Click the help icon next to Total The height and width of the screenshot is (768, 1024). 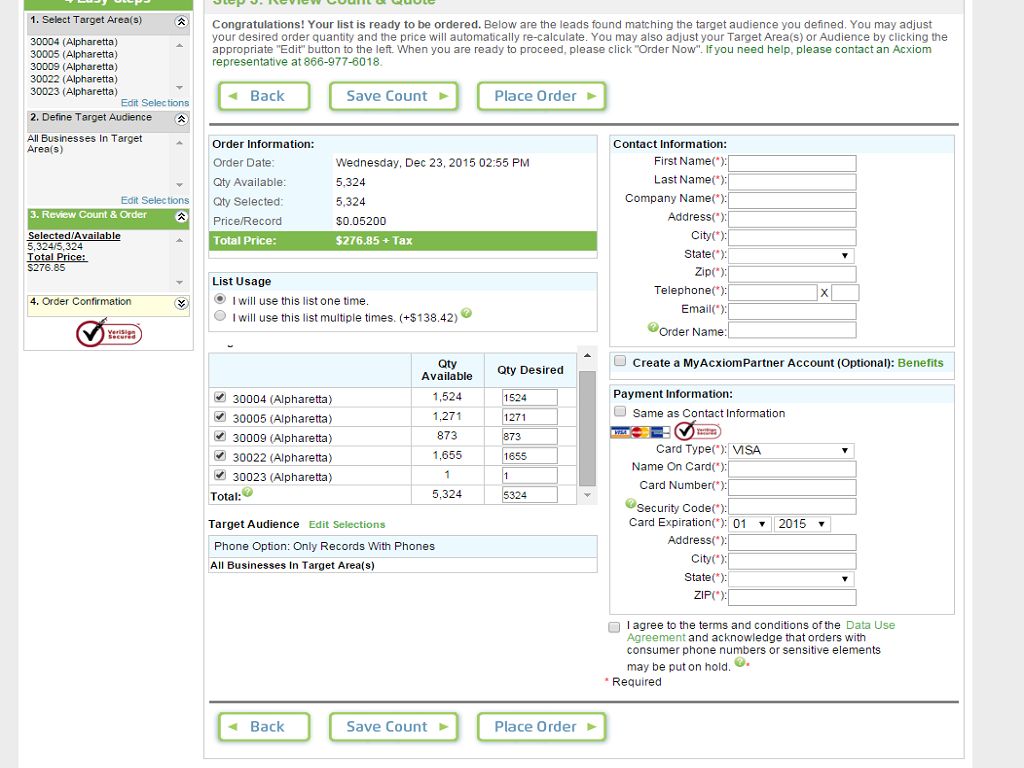pos(248,492)
